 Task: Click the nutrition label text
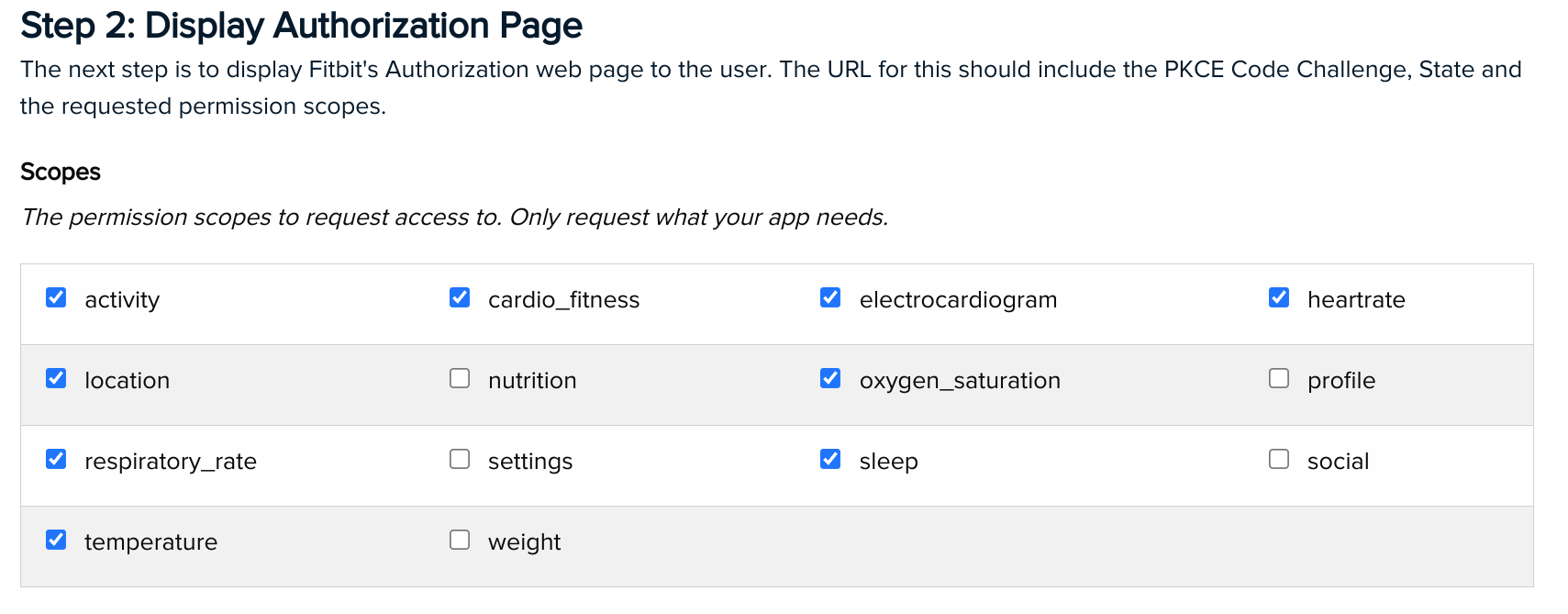pos(532,381)
